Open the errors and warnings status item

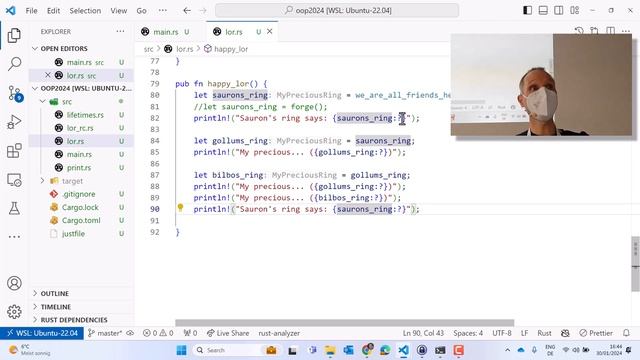pos(158,333)
